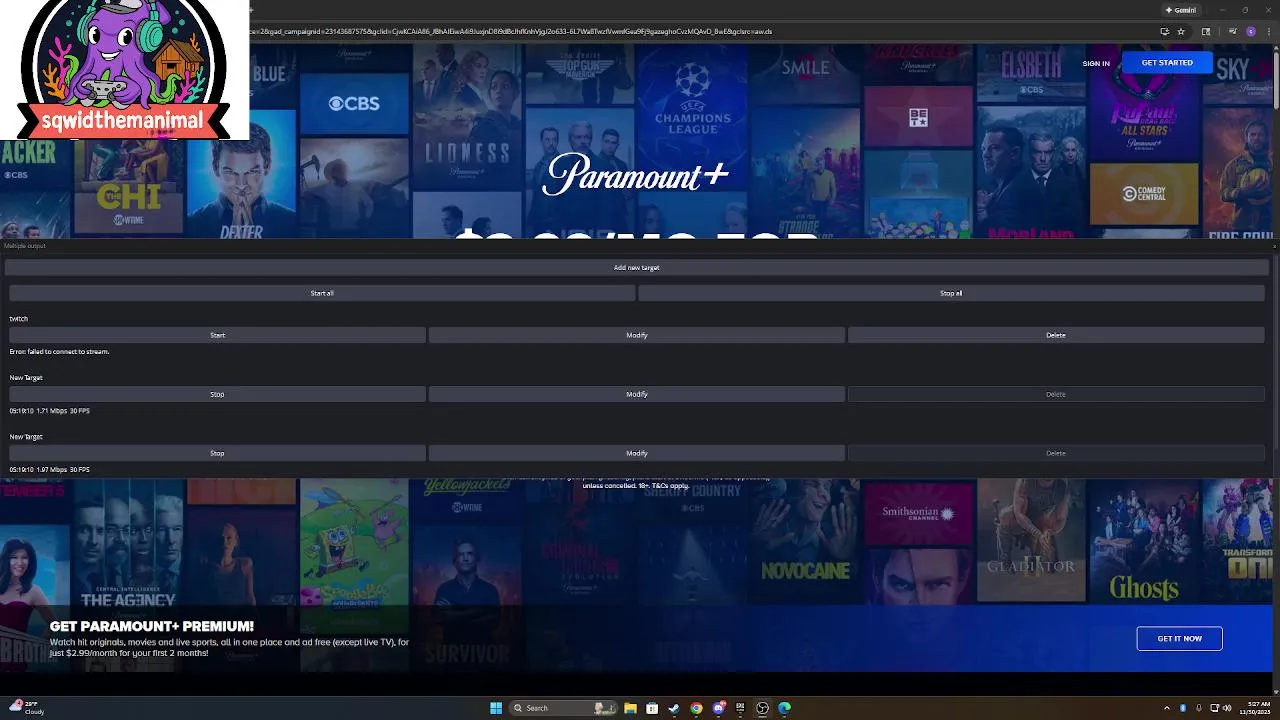Click the Start all button
Screen dimensions: 1280x720
pyautogui.click(x=322, y=293)
